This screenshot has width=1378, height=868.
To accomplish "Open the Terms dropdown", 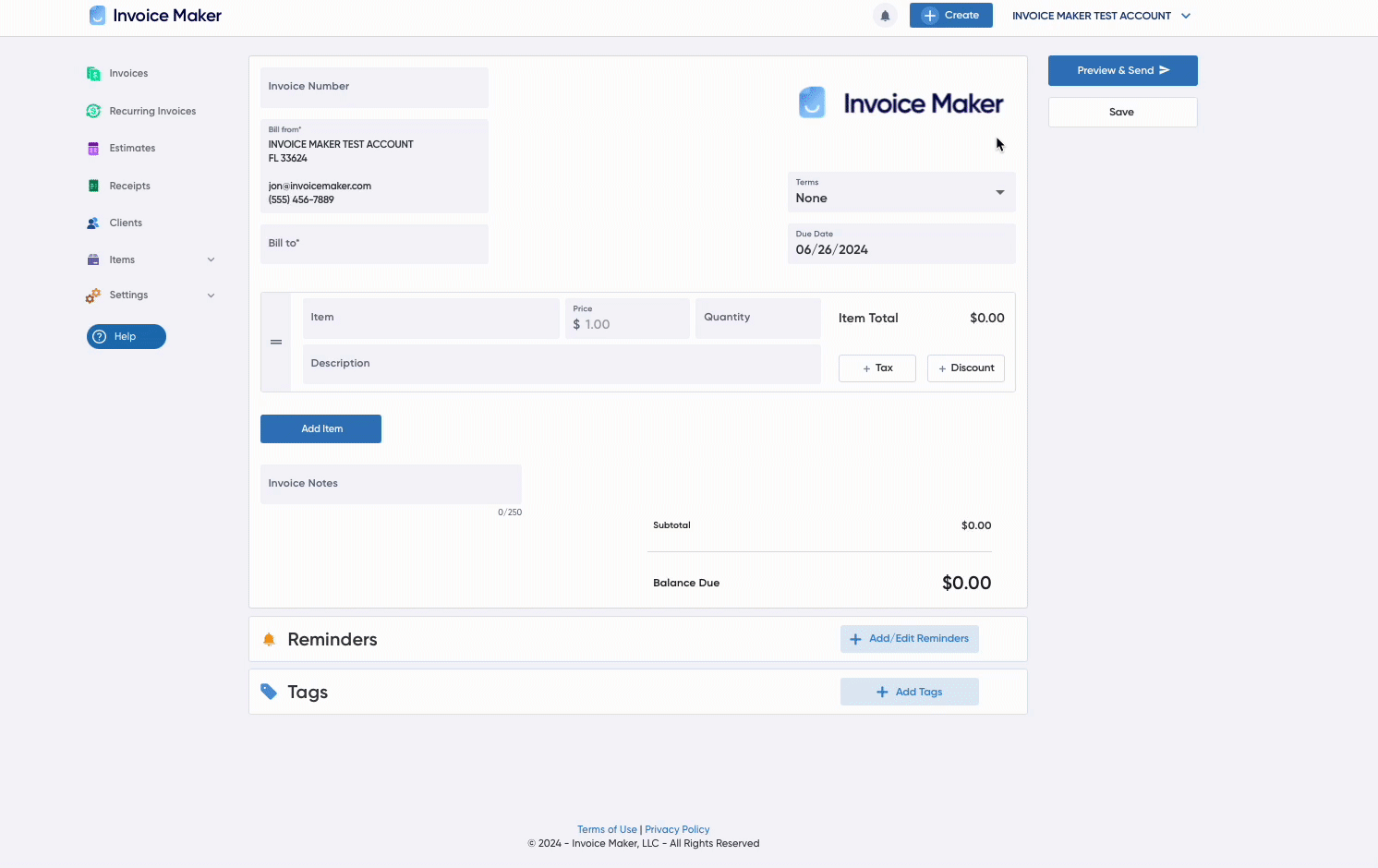I will click(901, 192).
